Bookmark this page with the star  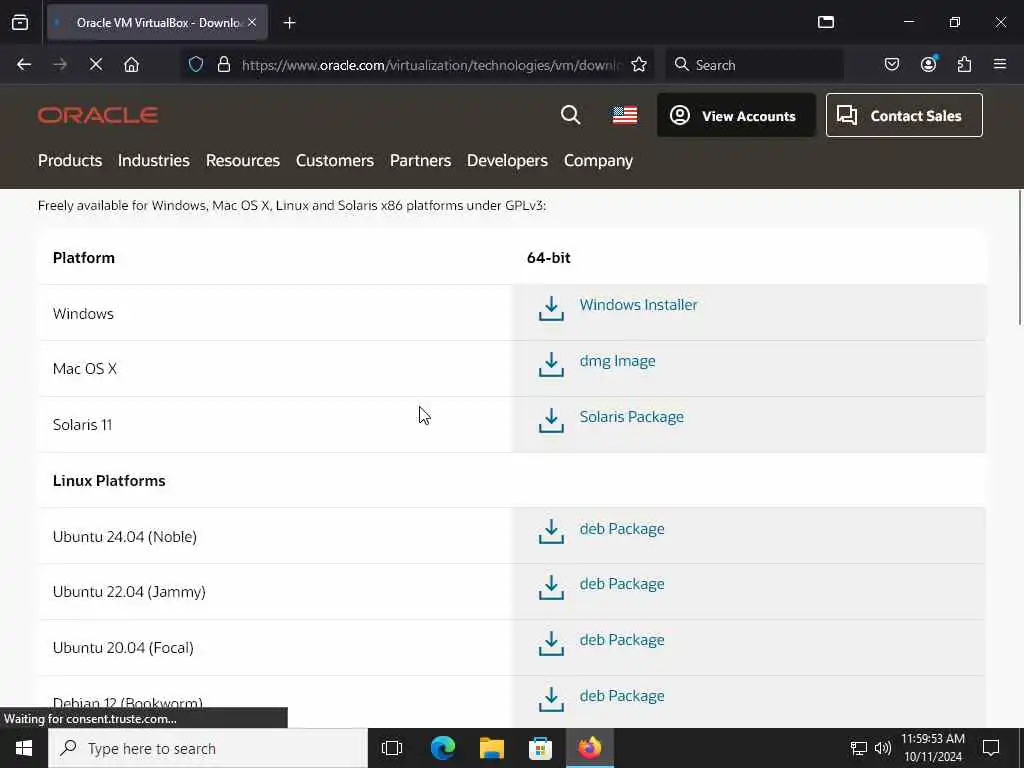click(639, 65)
